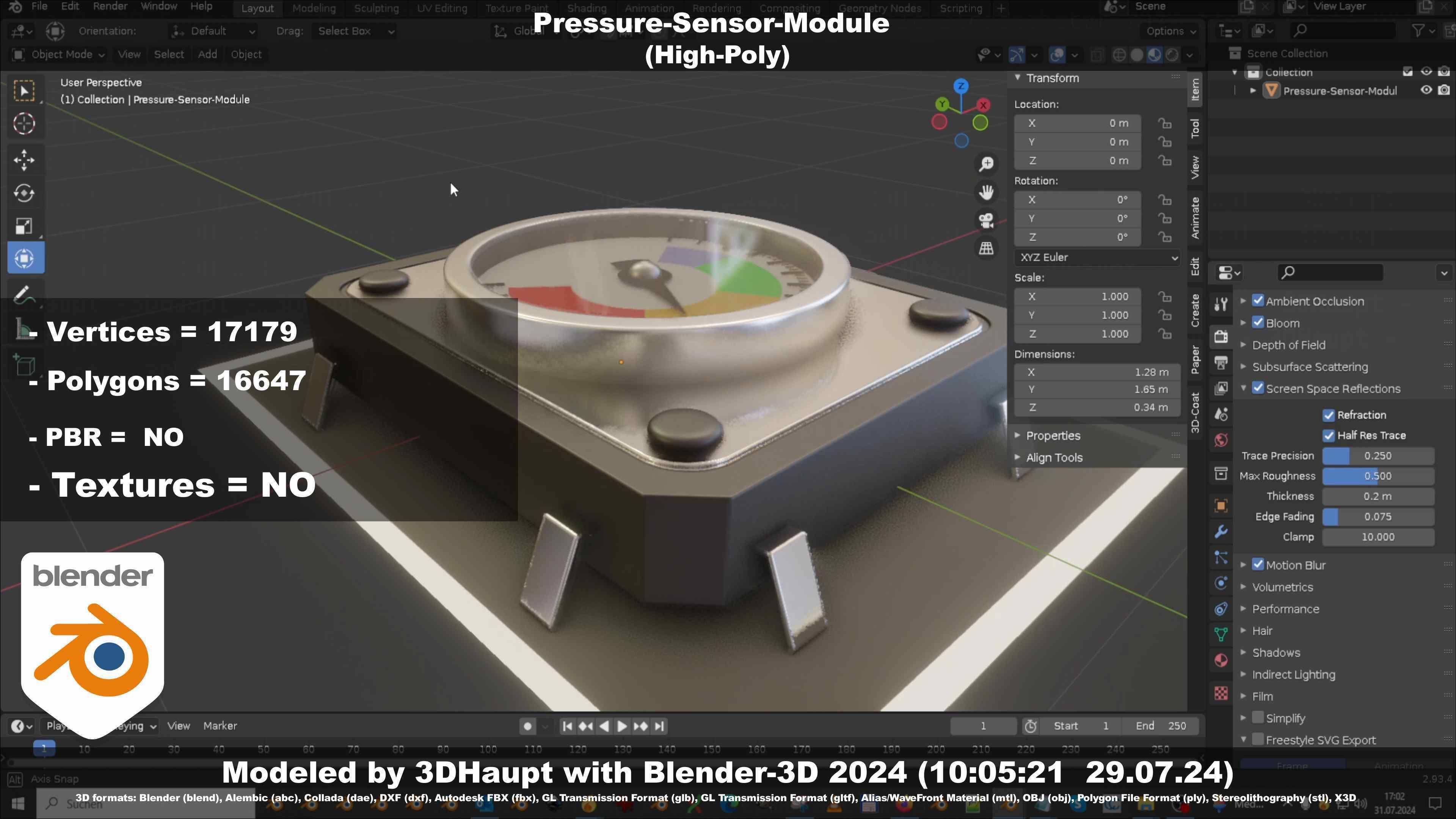The height and width of the screenshot is (819, 1456).
Task: Switch to the Modeling workspace tab
Action: (314, 8)
